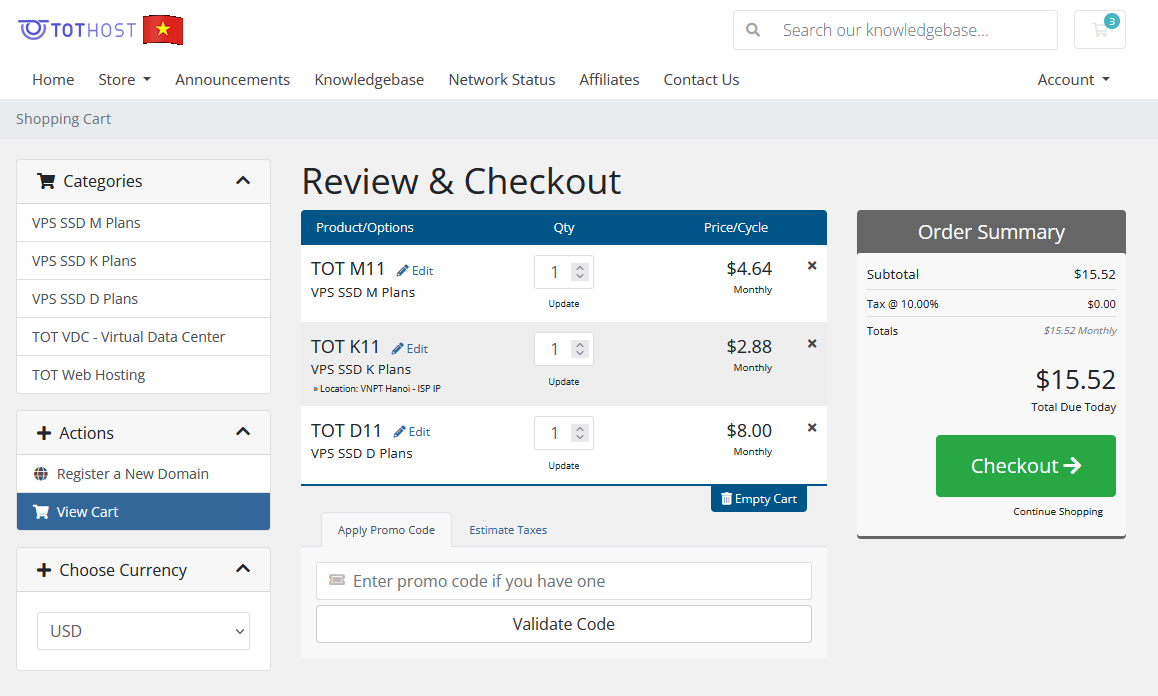
Task: Expand the Store menu
Action: [x=124, y=80]
